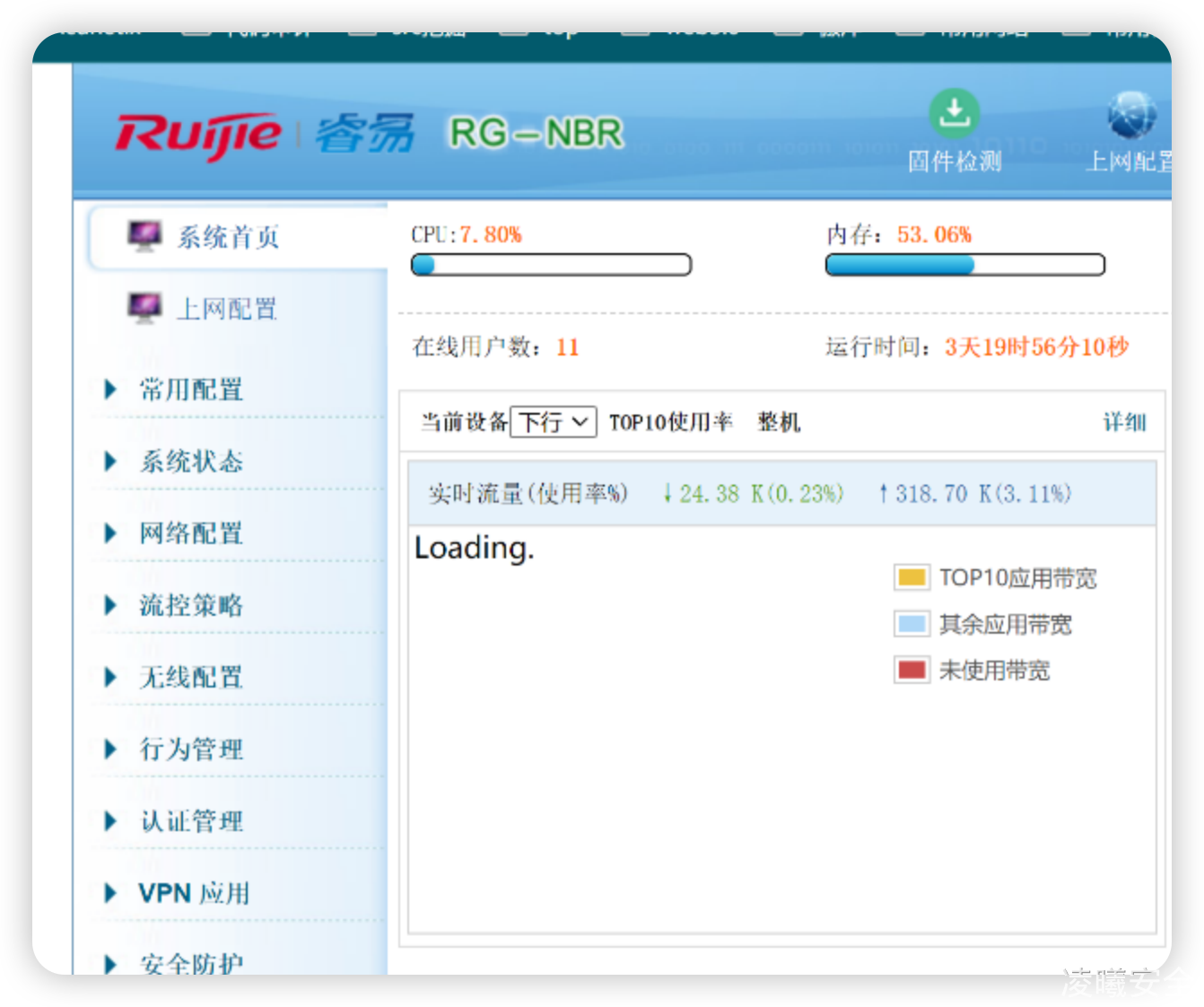Image resolution: width=1204 pixels, height=1007 pixels.
Task: Click the red 未使用带宽 legend swatch
Action: 912,670
